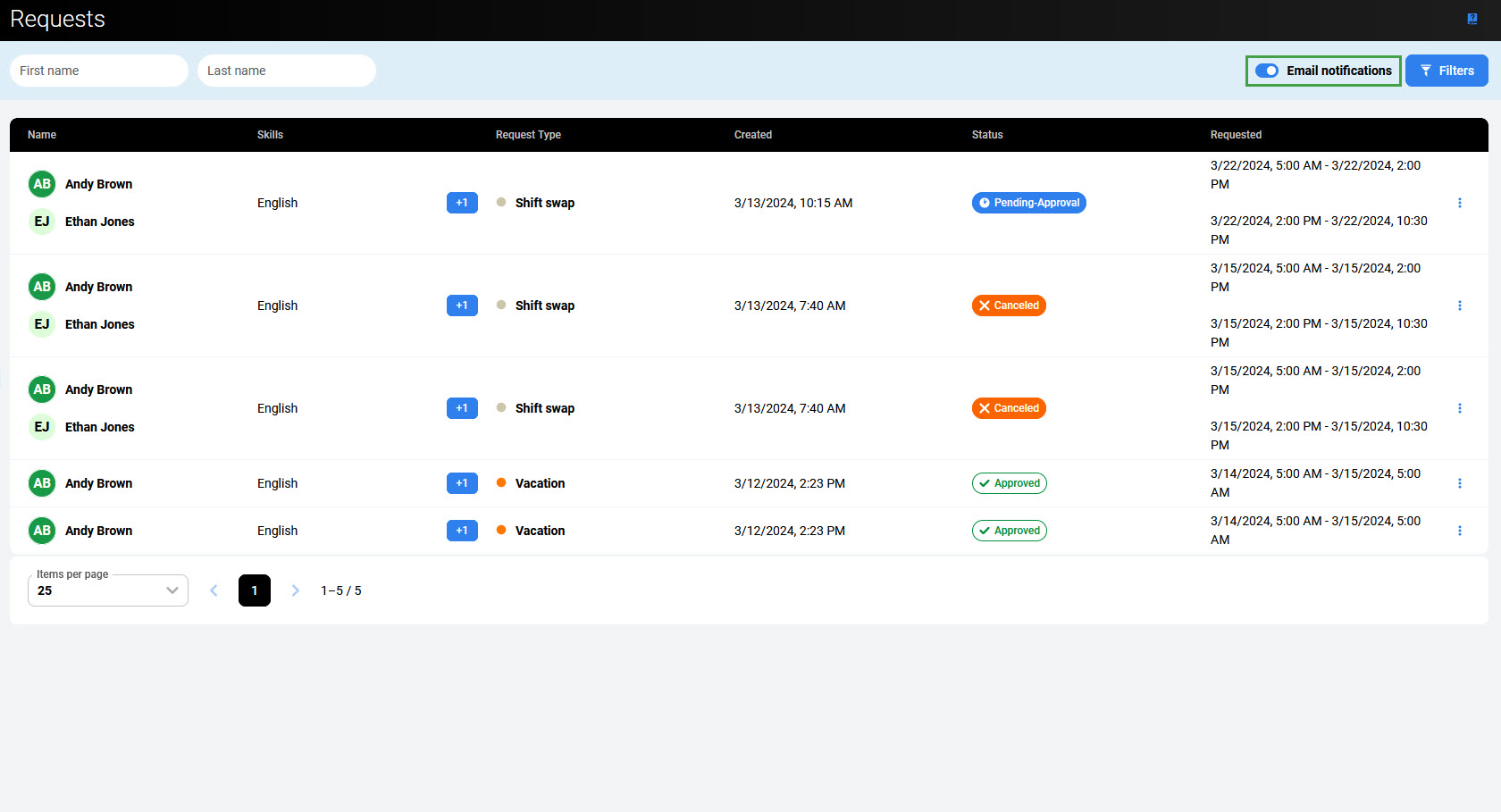This screenshot has width=1501, height=812.
Task: Sort by the Status column header
Action: point(987,135)
